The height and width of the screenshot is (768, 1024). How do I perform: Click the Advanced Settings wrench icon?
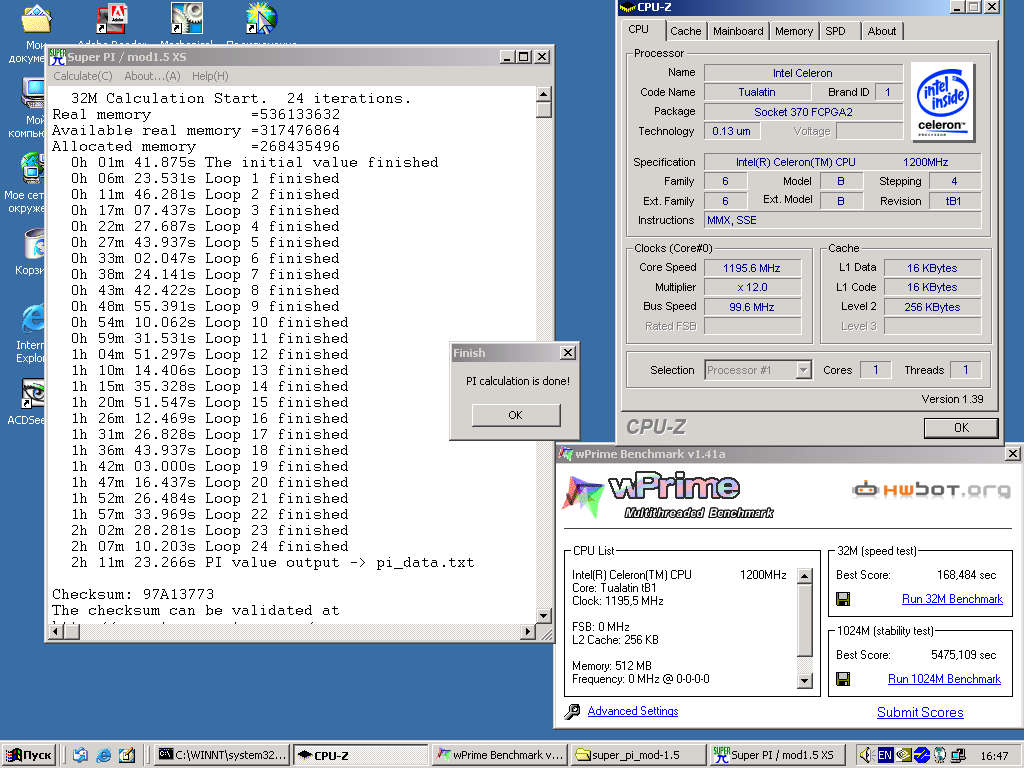[572, 711]
